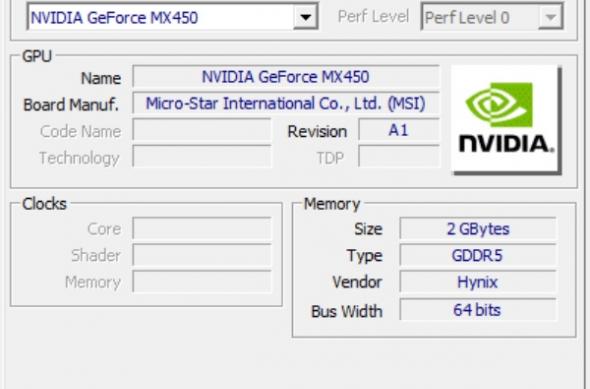Click the memory Type GDDR5 value
590x389 pixels.
click(478, 255)
